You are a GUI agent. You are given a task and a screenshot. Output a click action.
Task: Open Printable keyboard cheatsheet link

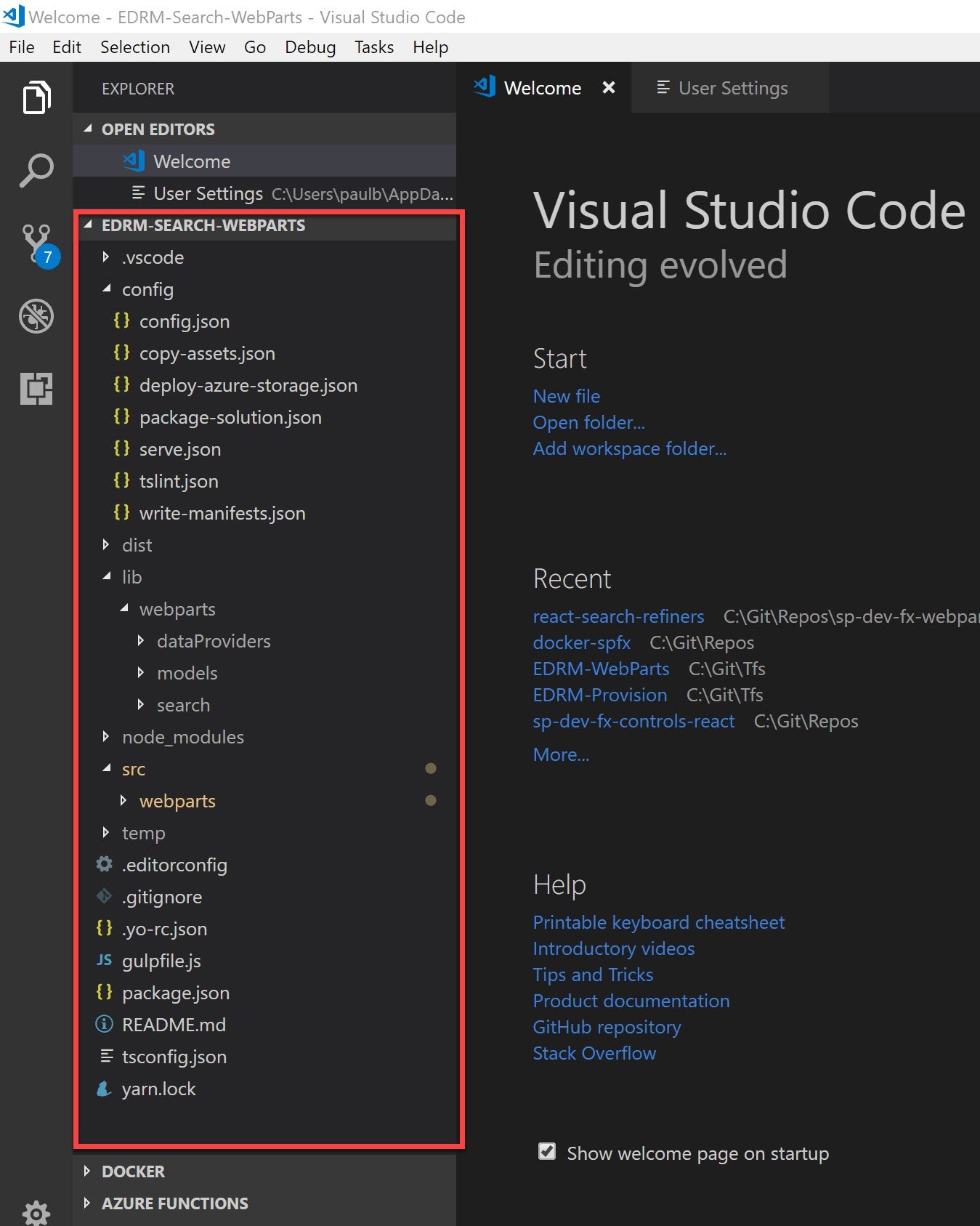point(659,922)
